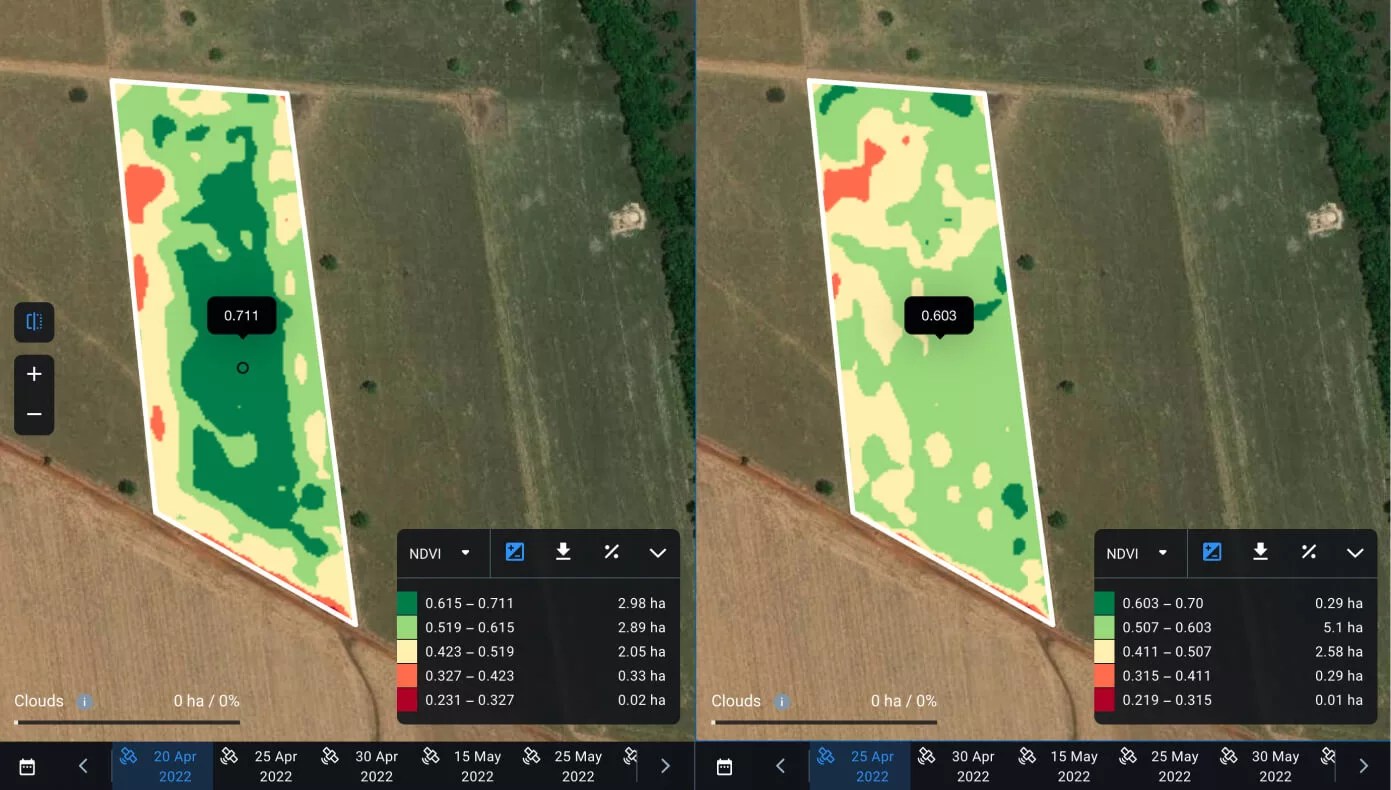Image resolution: width=1391 pixels, height=790 pixels.
Task: Click orange 0.327 – 0.423 swatch
Action: coord(407,675)
